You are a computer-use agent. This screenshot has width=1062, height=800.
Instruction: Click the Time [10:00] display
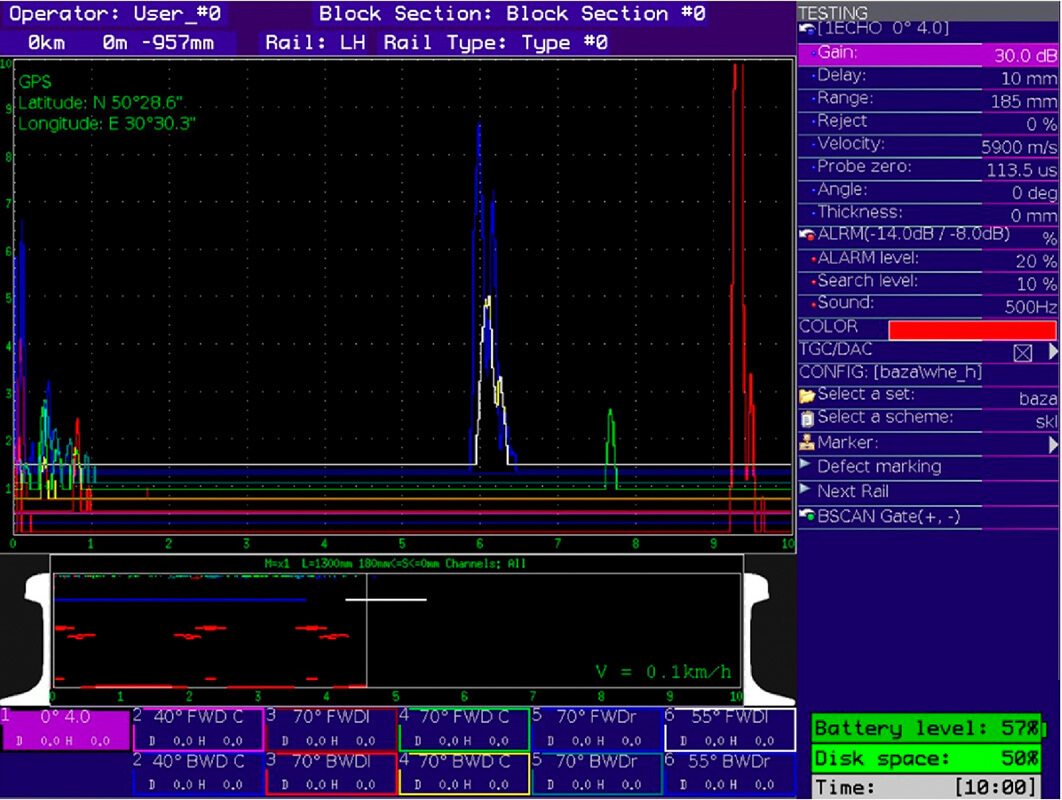(x=927, y=787)
